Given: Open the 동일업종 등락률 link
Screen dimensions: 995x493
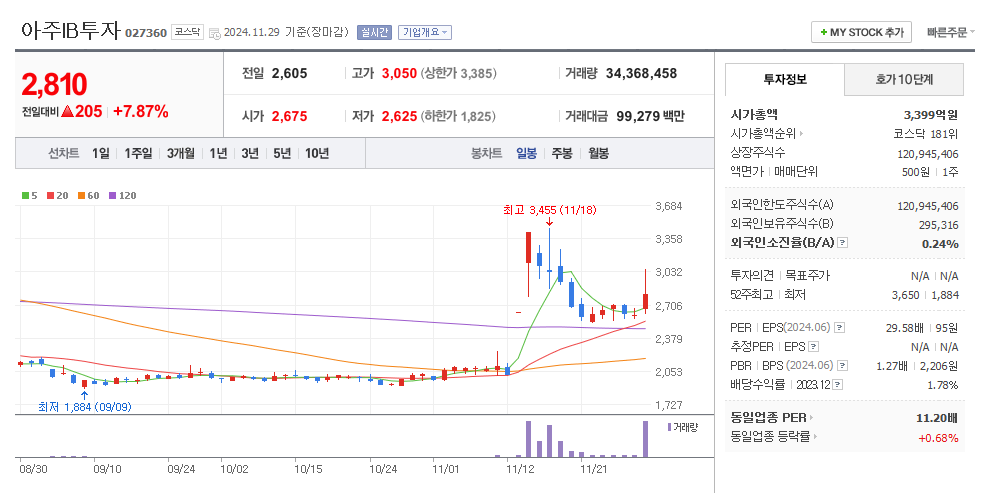Looking at the screenshot, I should 774,437.
